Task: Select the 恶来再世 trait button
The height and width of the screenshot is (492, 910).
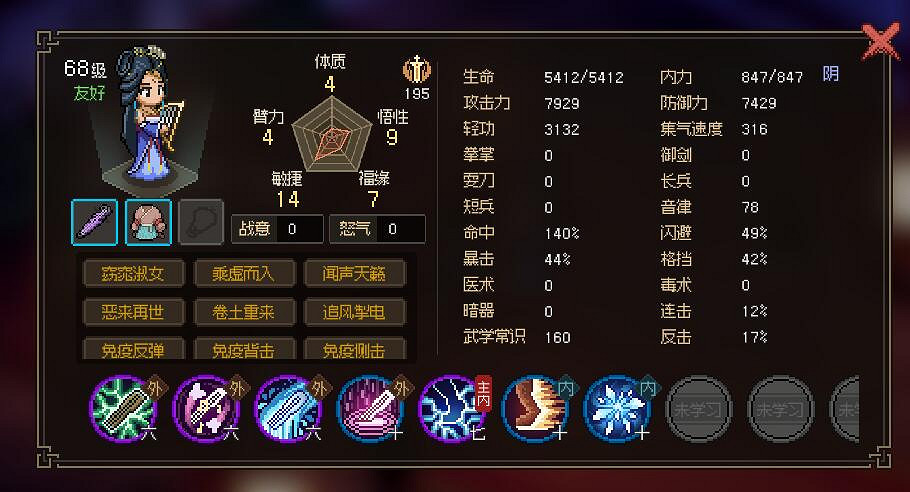Action: (x=133, y=312)
